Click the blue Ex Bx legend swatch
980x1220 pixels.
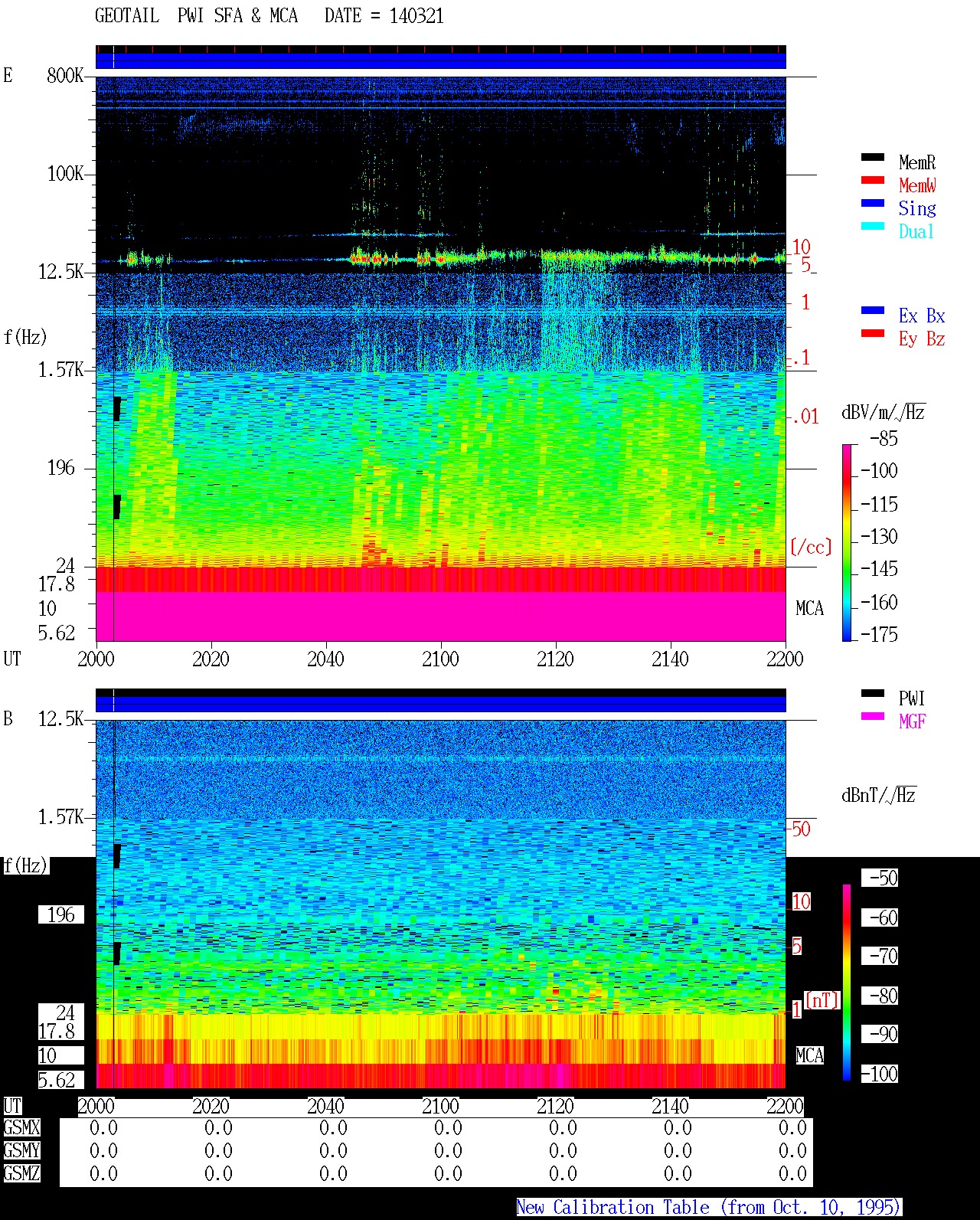tap(872, 310)
